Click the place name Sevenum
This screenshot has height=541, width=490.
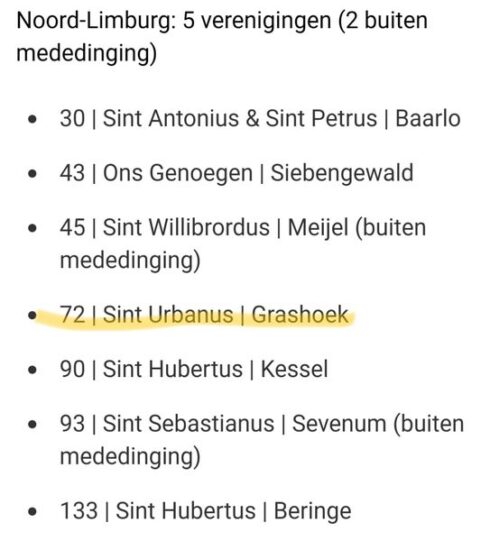pos(339,424)
